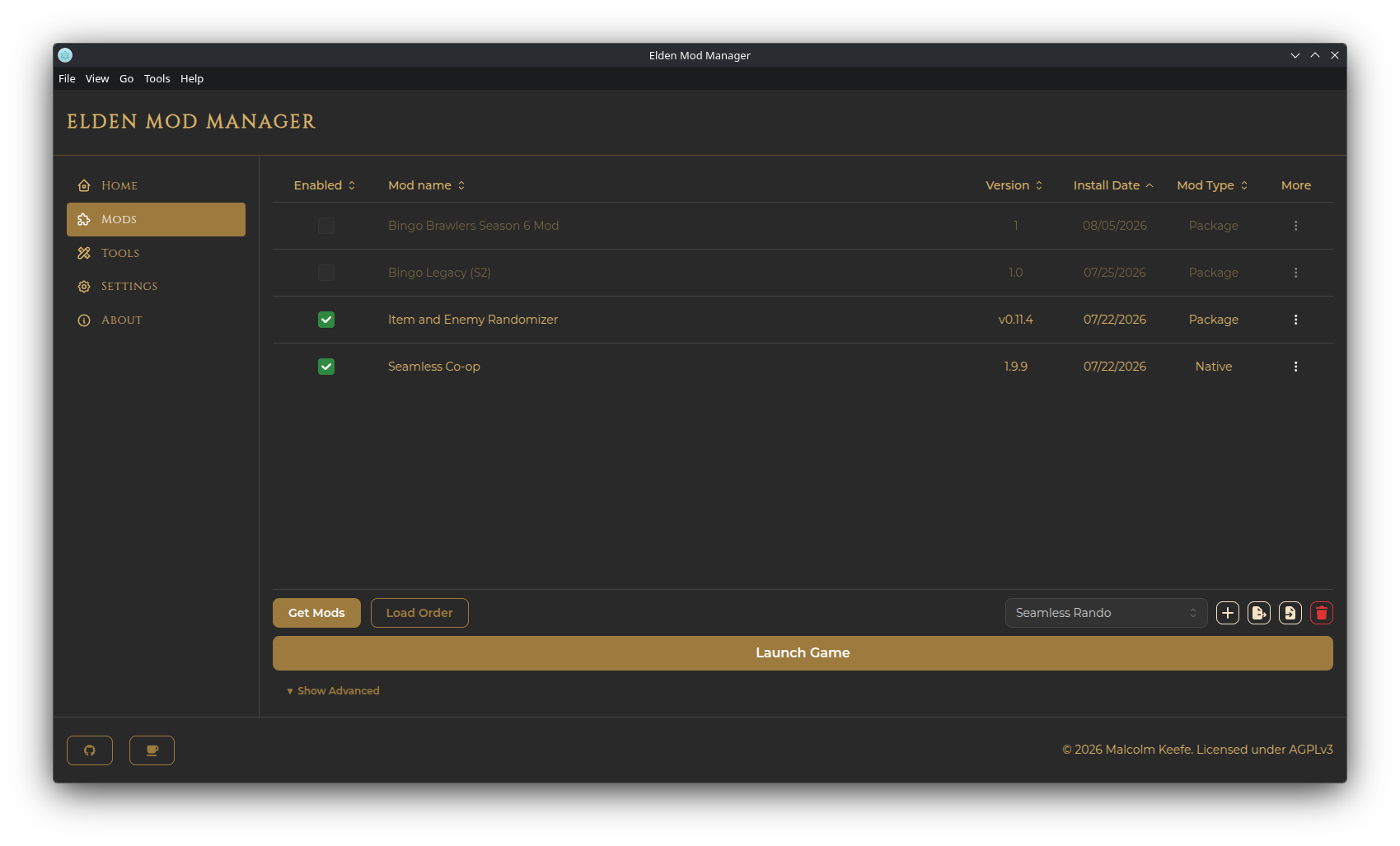Open the GitHub link icon button
1400x846 pixels.
90,750
